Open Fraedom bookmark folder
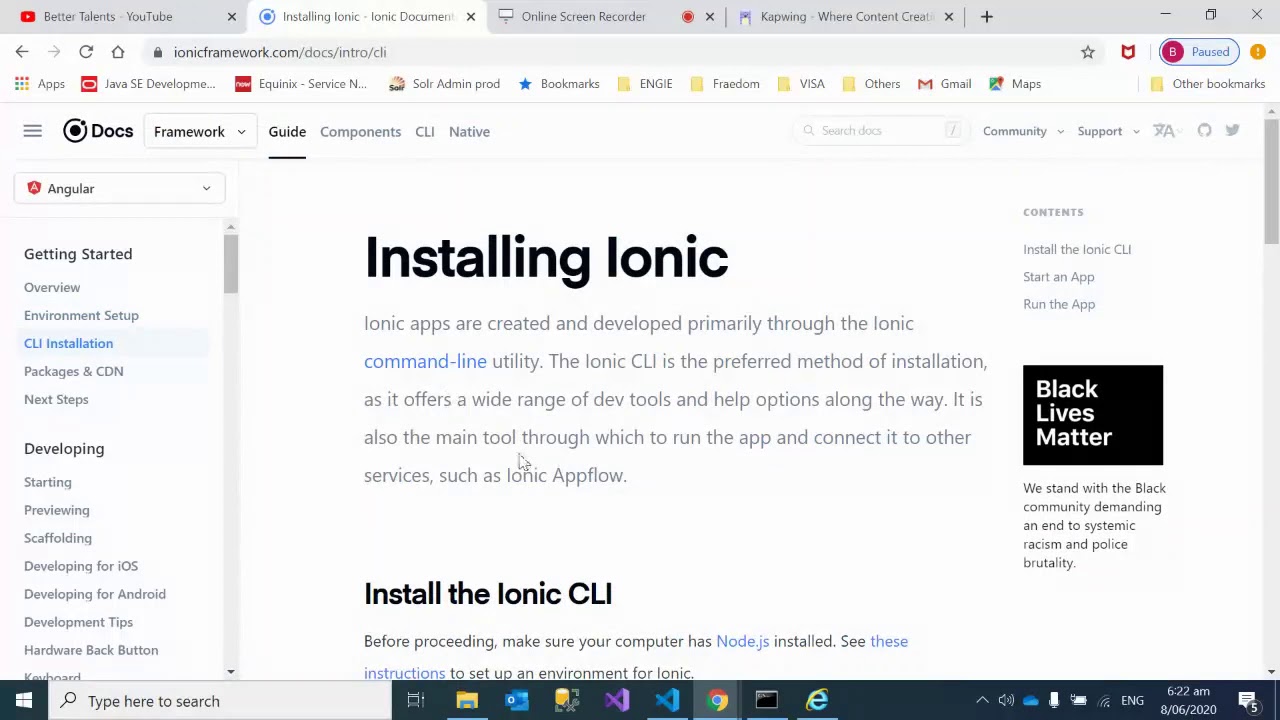Screen dimensions: 1280x720 pos(725,84)
